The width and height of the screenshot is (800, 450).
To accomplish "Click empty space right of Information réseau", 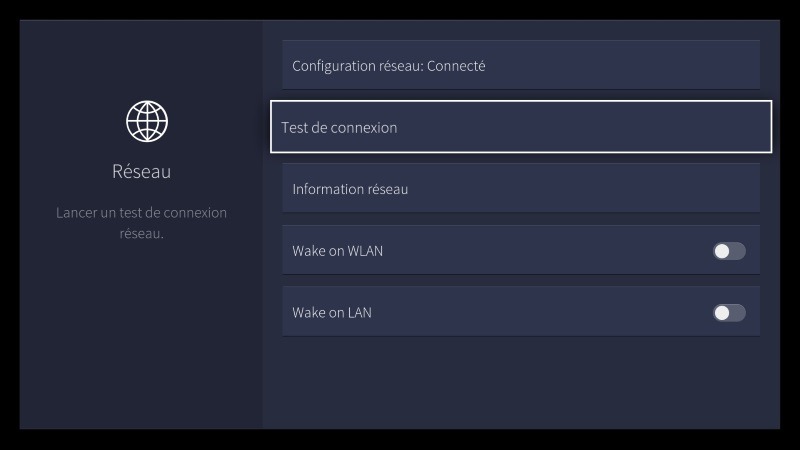I will 600,189.
